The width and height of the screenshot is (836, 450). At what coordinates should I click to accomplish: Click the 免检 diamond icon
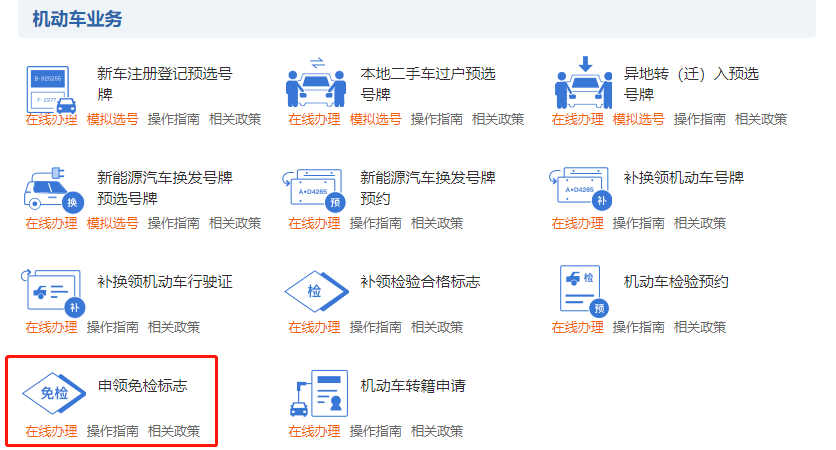click(x=54, y=393)
